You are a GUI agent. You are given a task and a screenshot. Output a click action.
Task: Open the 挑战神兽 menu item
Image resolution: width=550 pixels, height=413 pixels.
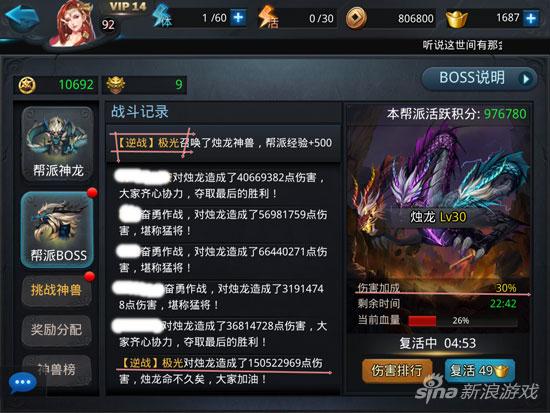coord(57,291)
